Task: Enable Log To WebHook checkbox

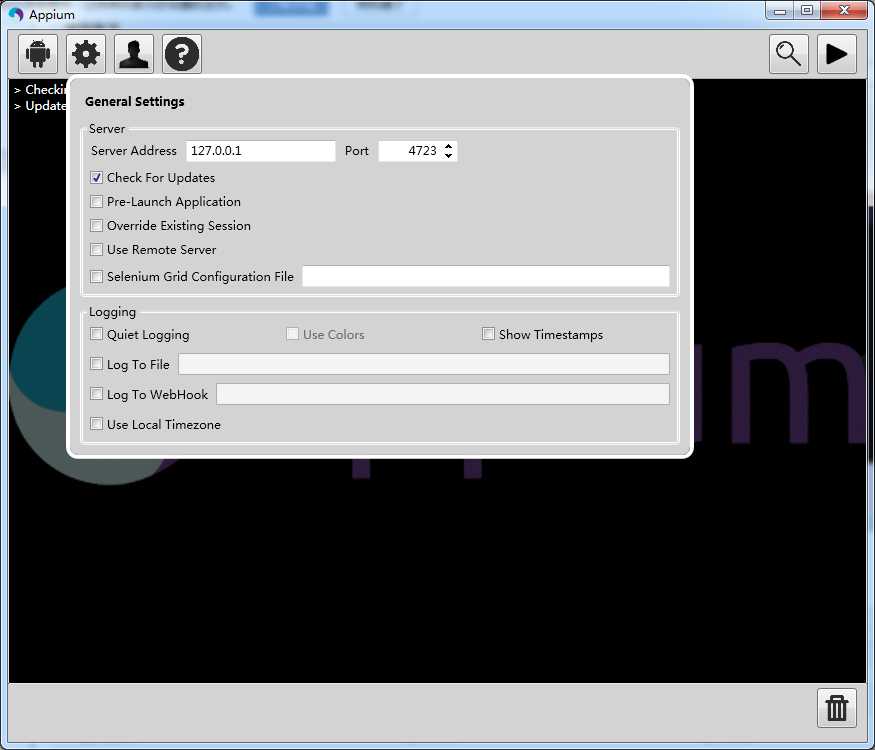Action: tap(97, 394)
